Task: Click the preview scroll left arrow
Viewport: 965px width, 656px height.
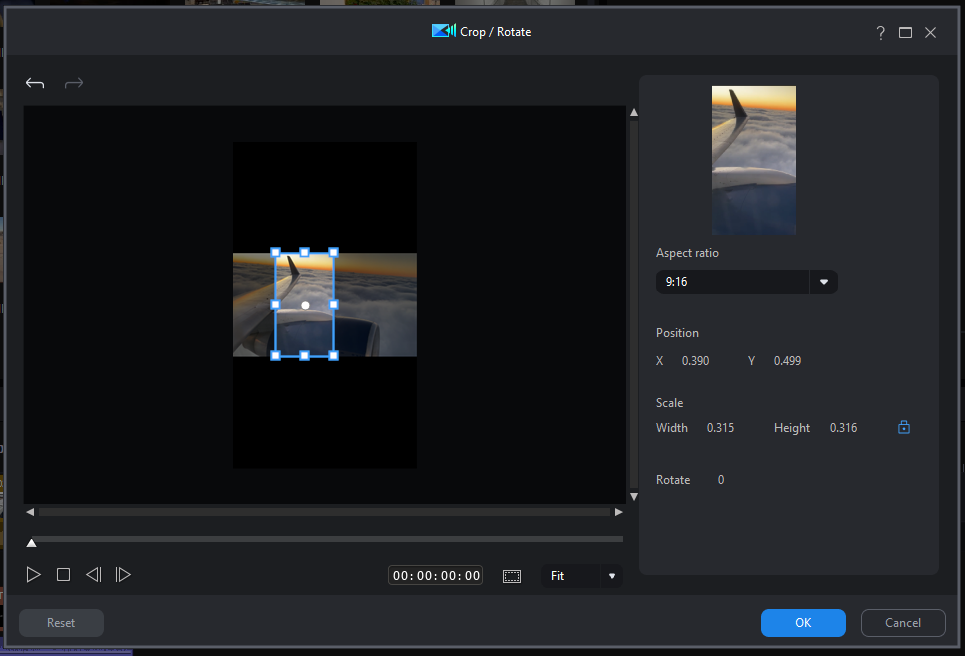Action: pos(30,512)
